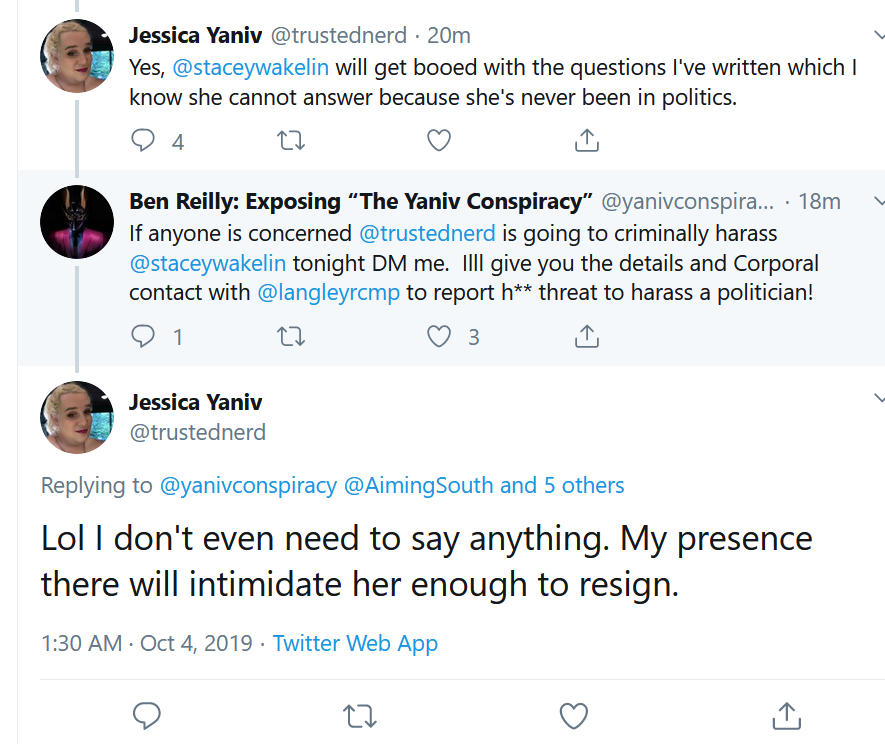Open the @AimingSouth profile link
Image resolution: width=885 pixels, height=744 pixels.
tap(418, 485)
